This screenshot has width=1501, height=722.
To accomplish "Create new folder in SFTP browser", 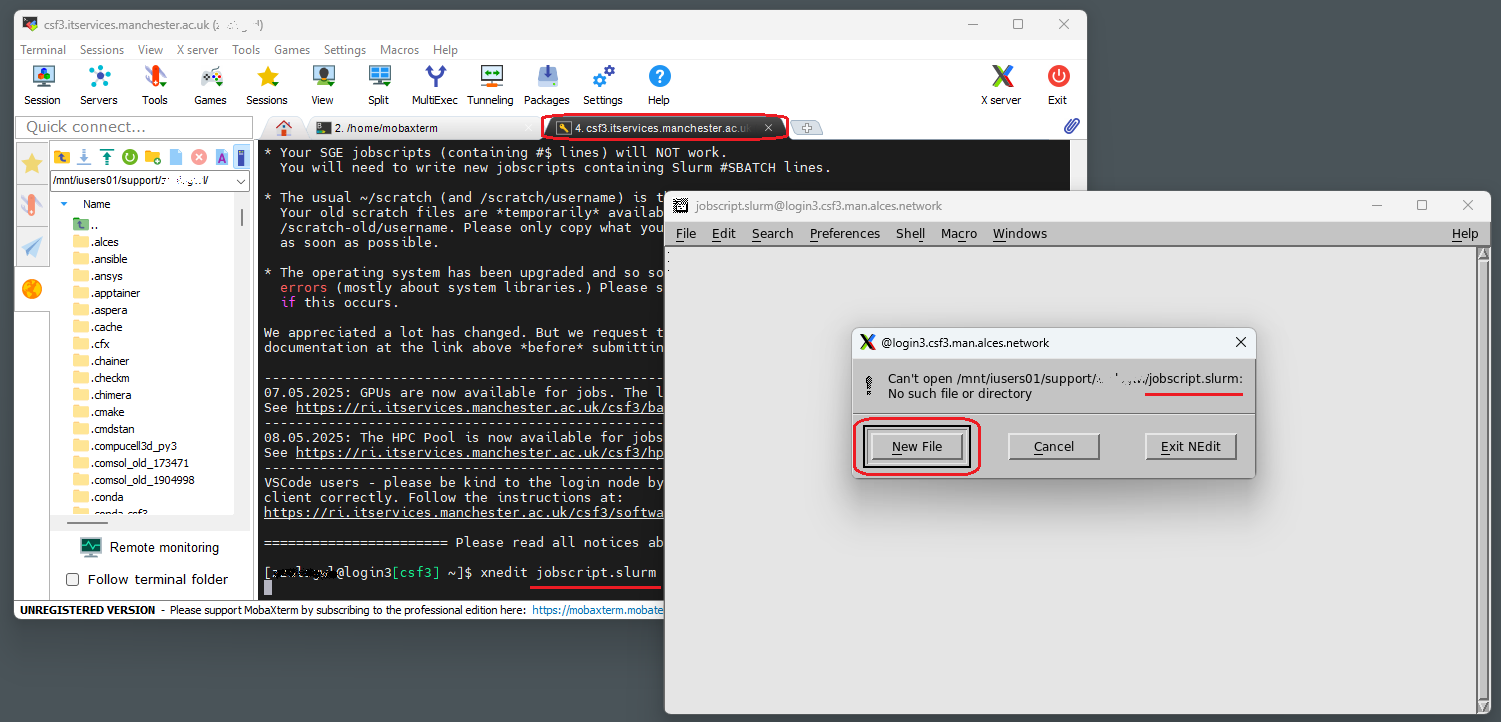I will [153, 157].
